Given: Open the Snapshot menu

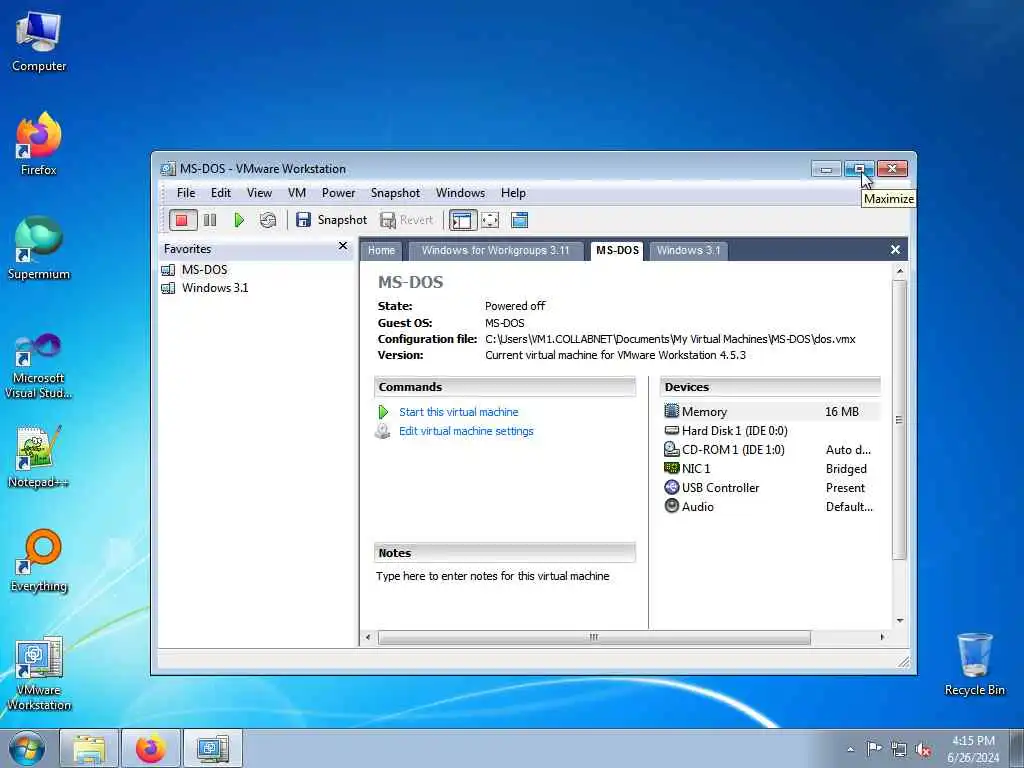Looking at the screenshot, I should tap(395, 193).
